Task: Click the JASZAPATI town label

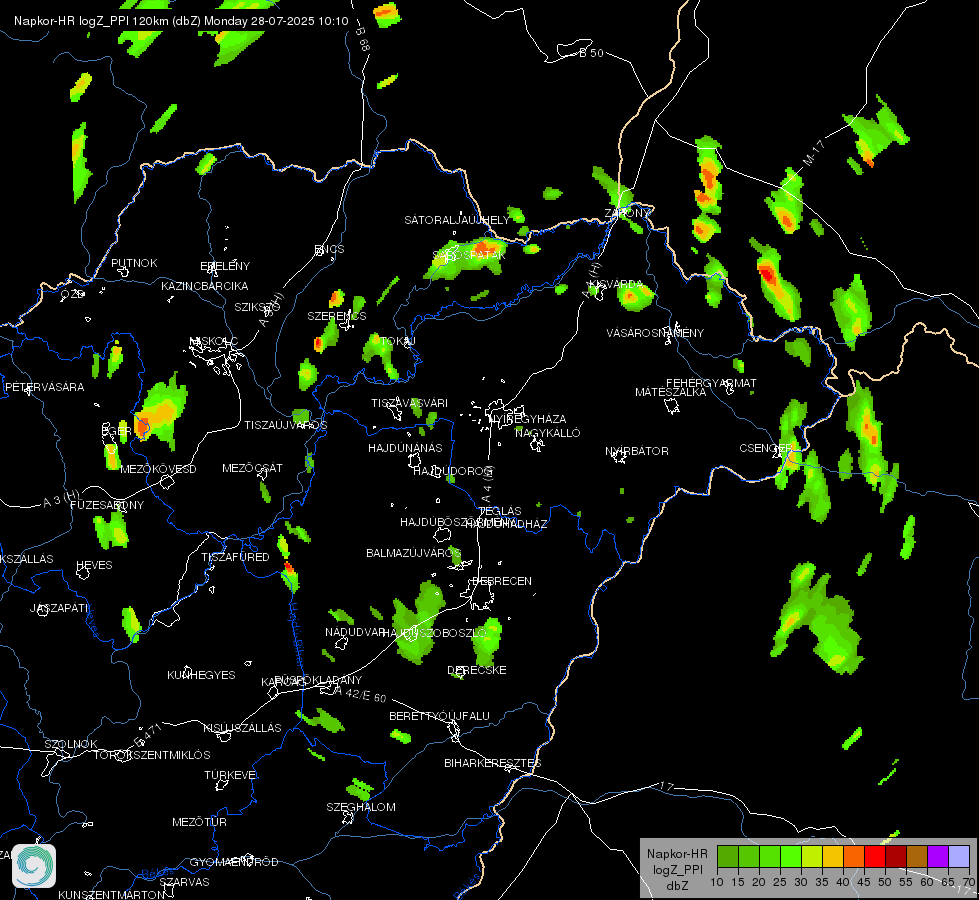Action: pos(59,608)
